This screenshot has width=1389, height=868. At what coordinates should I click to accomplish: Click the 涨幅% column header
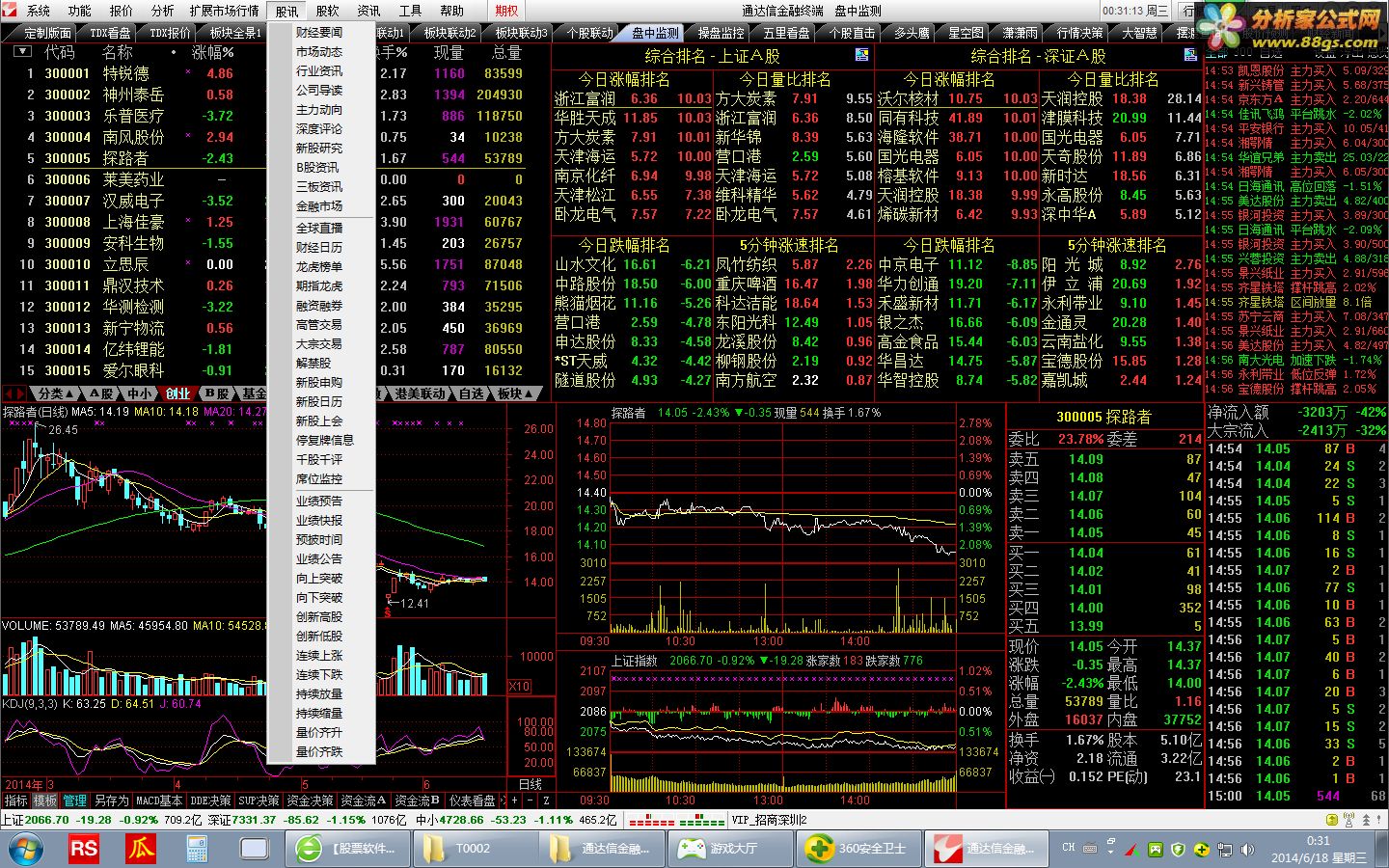(x=212, y=52)
